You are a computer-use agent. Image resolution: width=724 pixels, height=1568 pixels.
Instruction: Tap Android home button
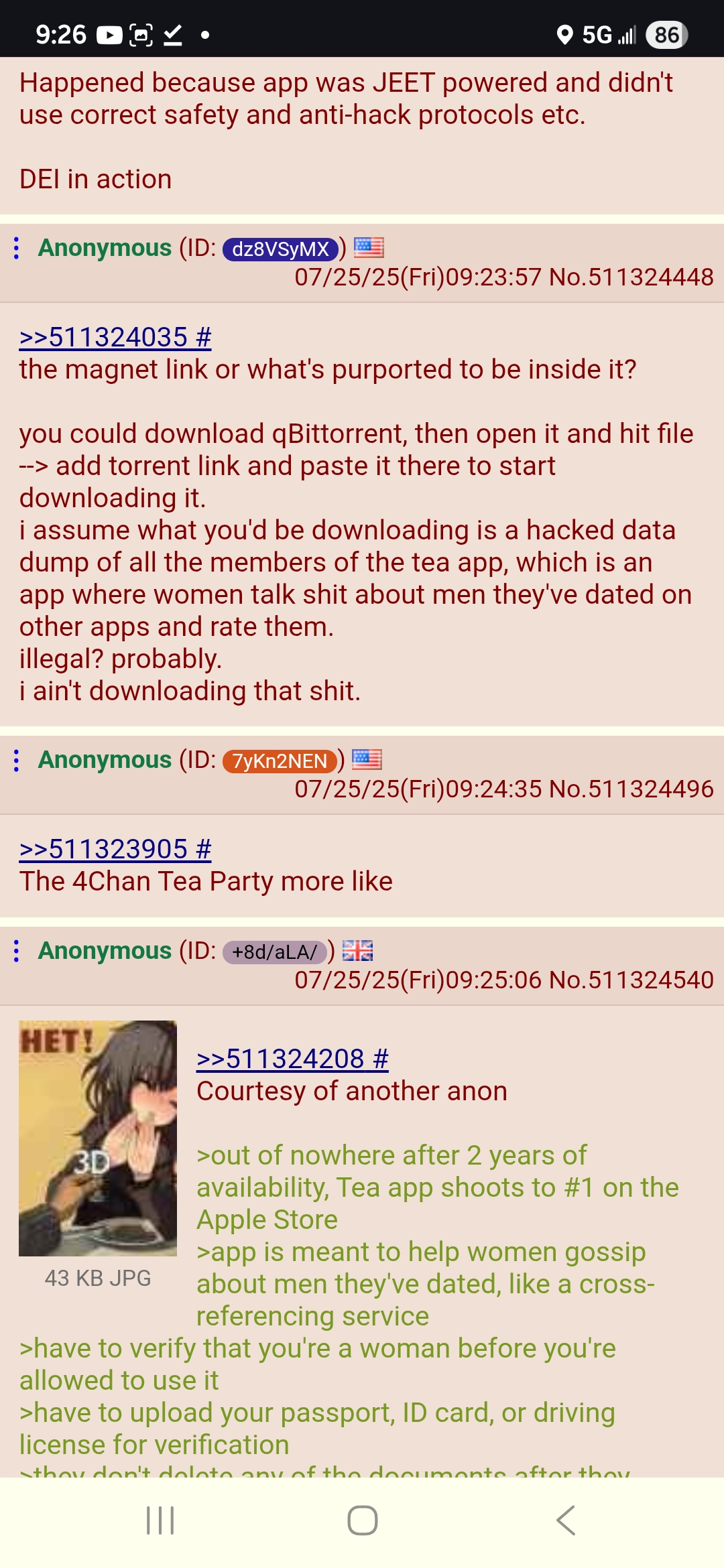point(362,1520)
